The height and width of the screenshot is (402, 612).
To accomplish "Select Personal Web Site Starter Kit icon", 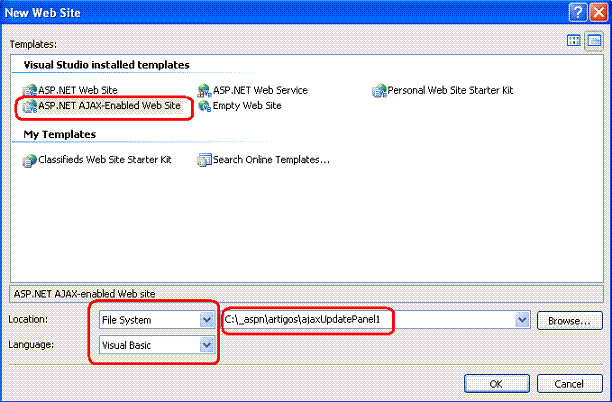I will point(379,91).
